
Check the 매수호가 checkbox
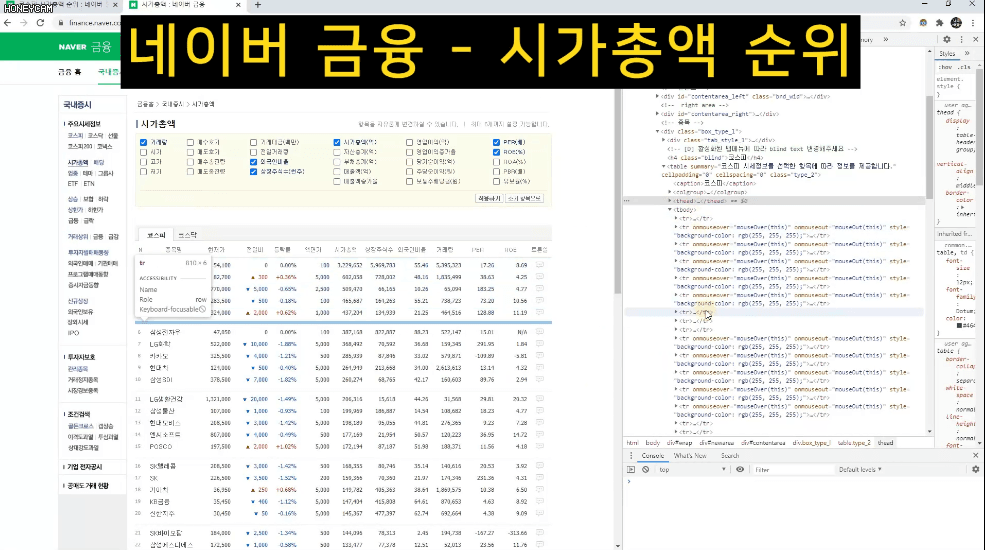pyautogui.click(x=190, y=143)
